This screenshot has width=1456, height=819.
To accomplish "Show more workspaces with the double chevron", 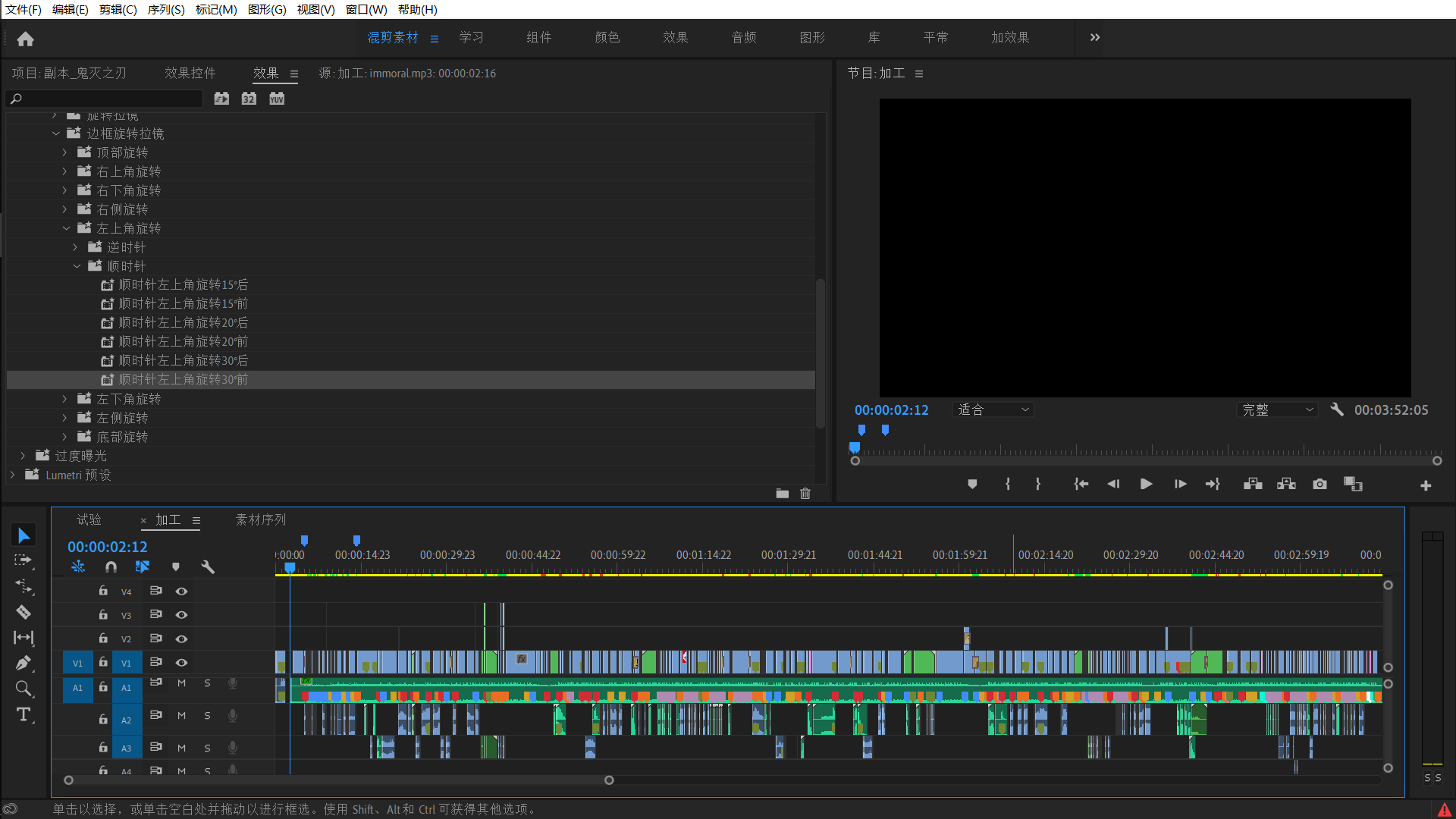I will tap(1095, 37).
